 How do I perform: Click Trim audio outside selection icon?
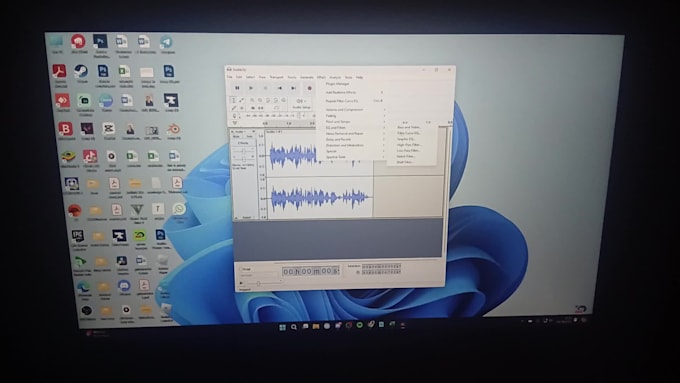pos(253,108)
